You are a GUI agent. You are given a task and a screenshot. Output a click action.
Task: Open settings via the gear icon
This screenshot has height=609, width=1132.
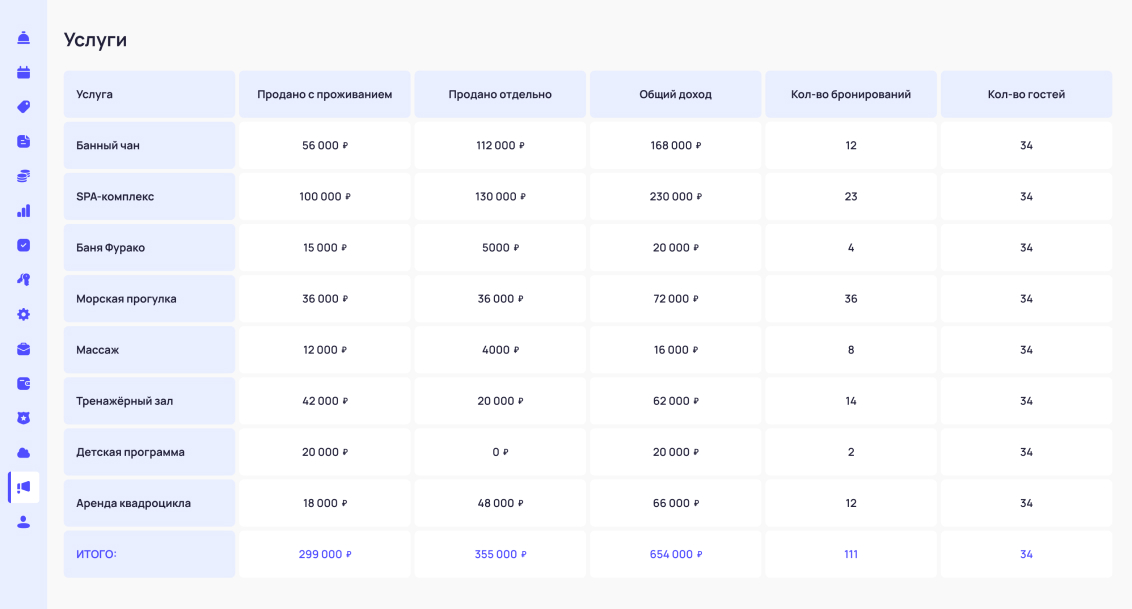(x=23, y=314)
